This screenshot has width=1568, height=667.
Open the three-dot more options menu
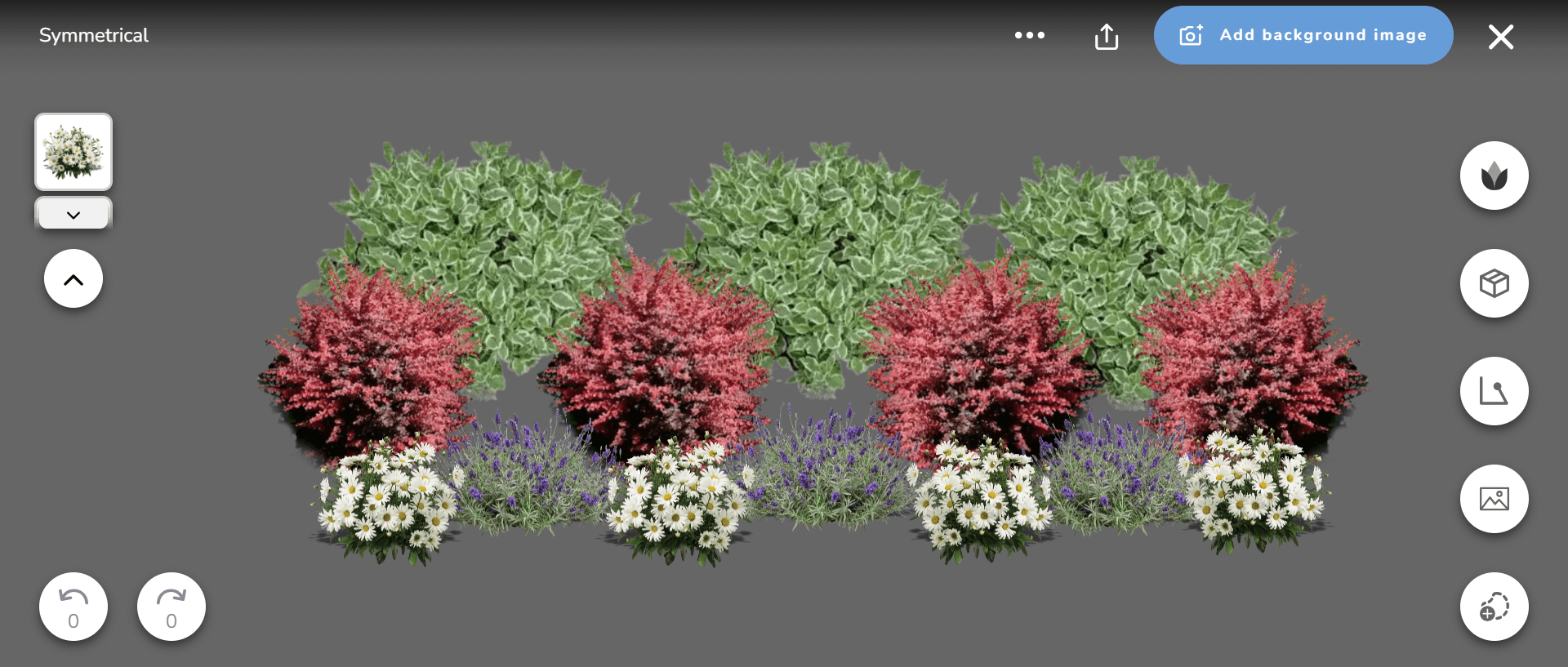tap(1029, 35)
